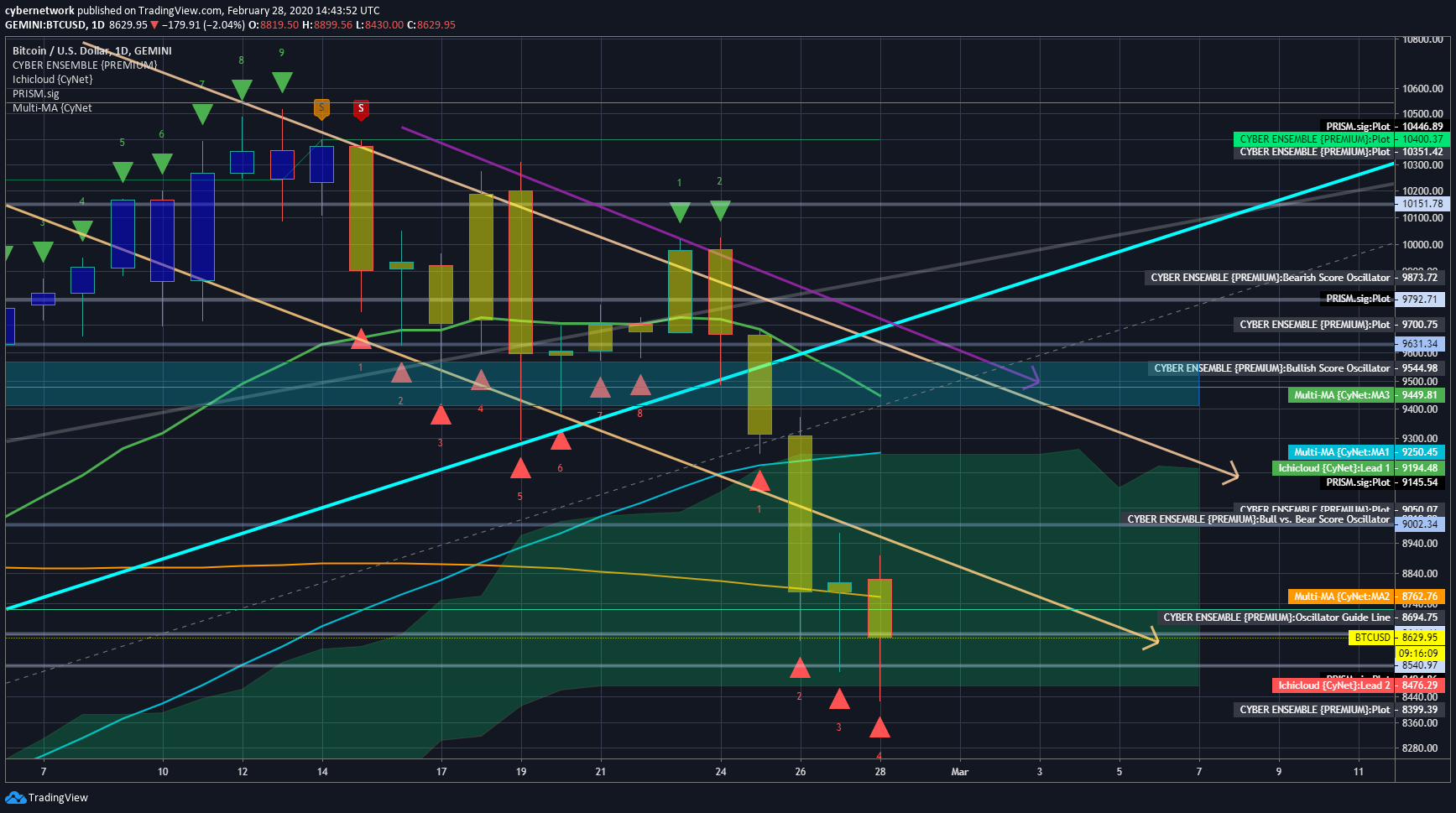Select the green triangle marker numbered 7
The image size is (1456, 813).
(202, 113)
